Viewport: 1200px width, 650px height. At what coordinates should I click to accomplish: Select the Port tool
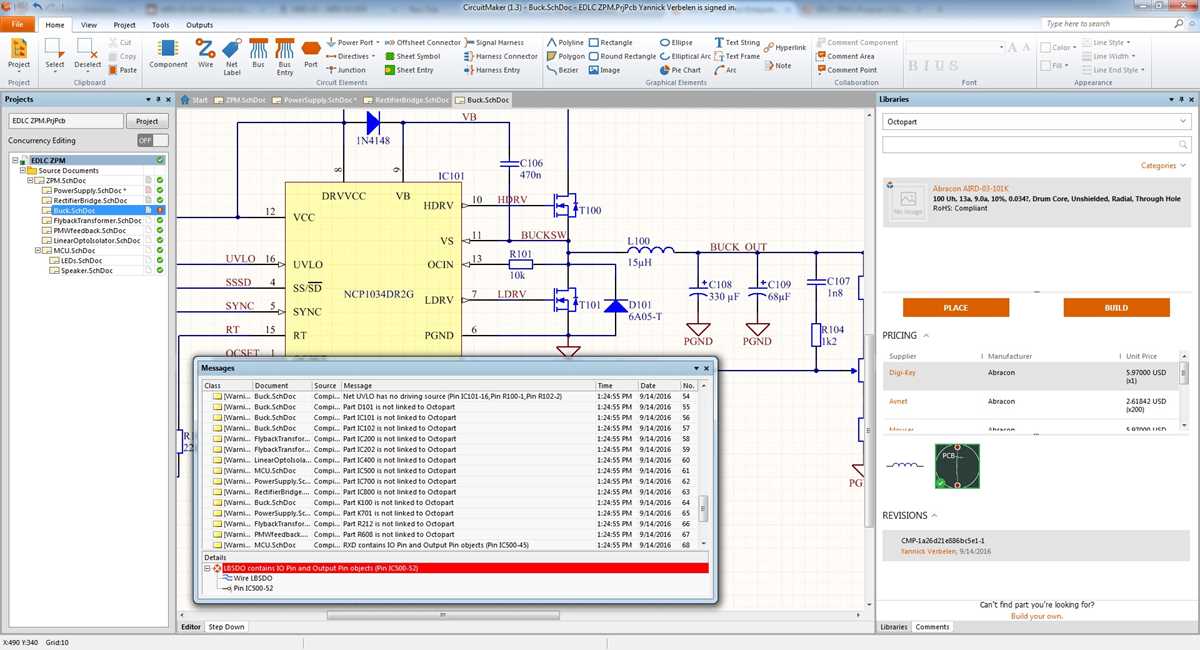(310, 54)
